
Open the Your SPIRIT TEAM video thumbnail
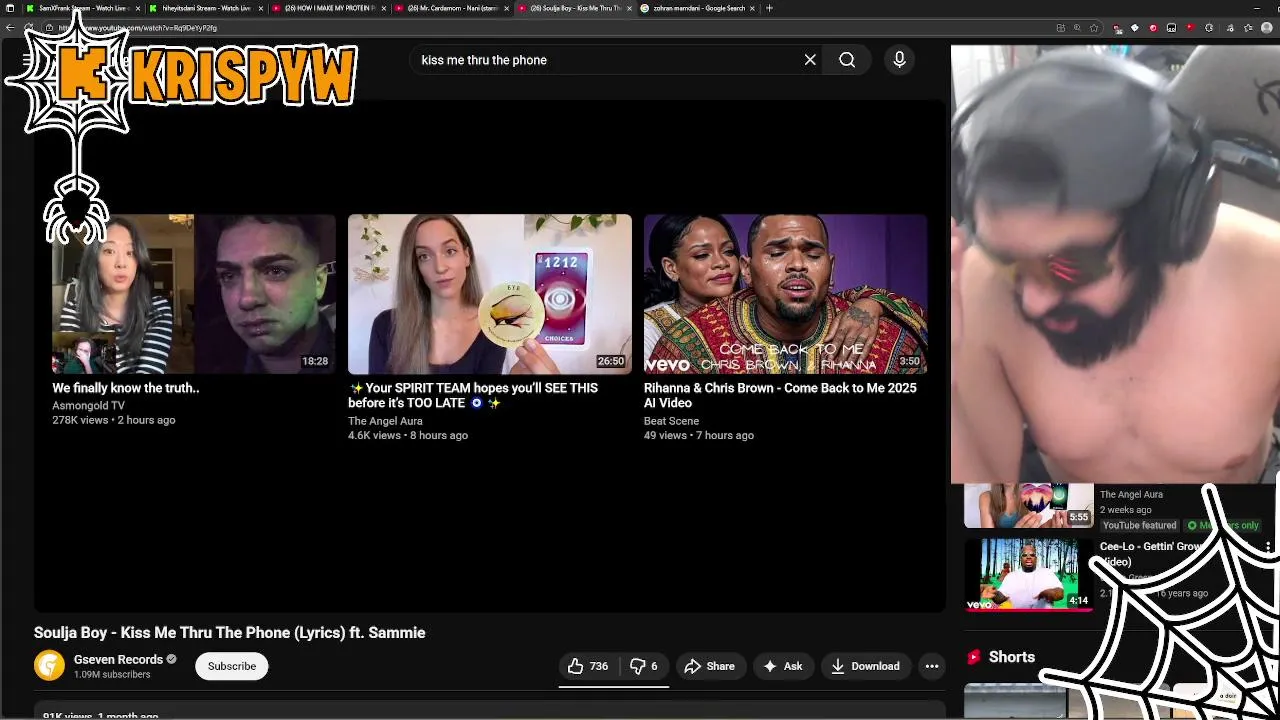tap(490, 294)
